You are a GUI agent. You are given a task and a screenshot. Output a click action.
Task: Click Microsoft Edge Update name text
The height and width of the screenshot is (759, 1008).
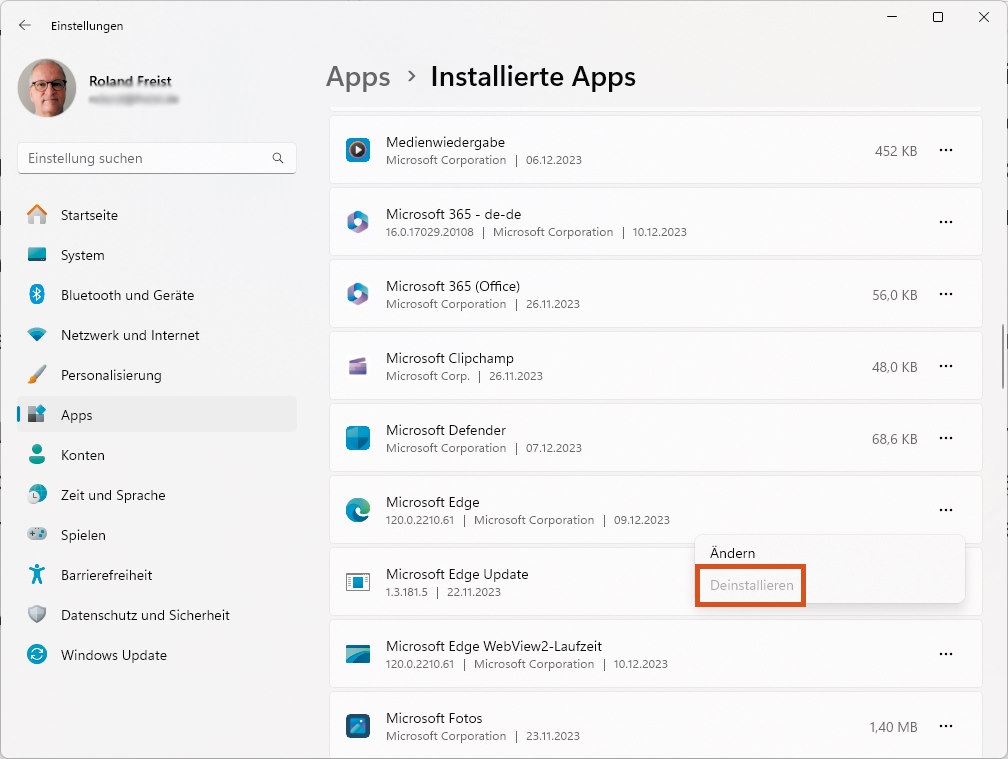click(457, 575)
